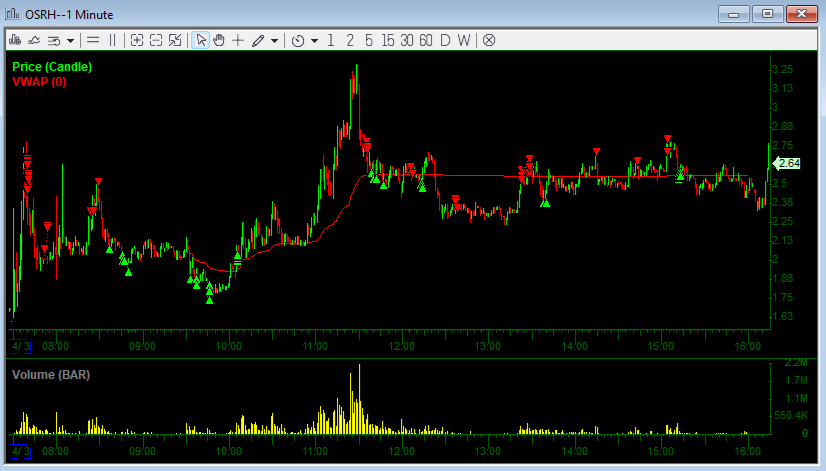Select the vertical line tool

click(112, 40)
